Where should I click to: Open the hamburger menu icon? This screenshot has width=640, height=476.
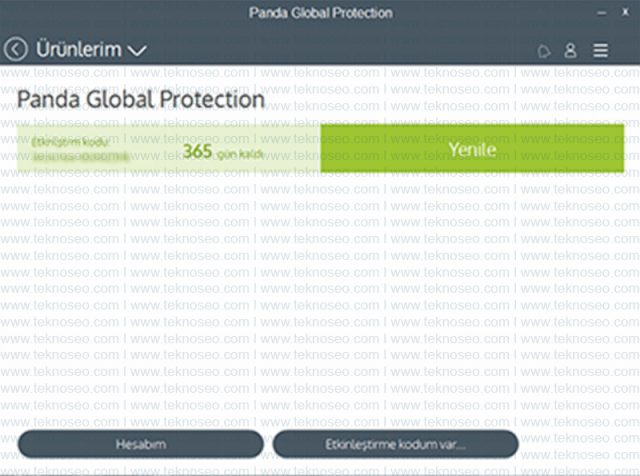coord(600,51)
